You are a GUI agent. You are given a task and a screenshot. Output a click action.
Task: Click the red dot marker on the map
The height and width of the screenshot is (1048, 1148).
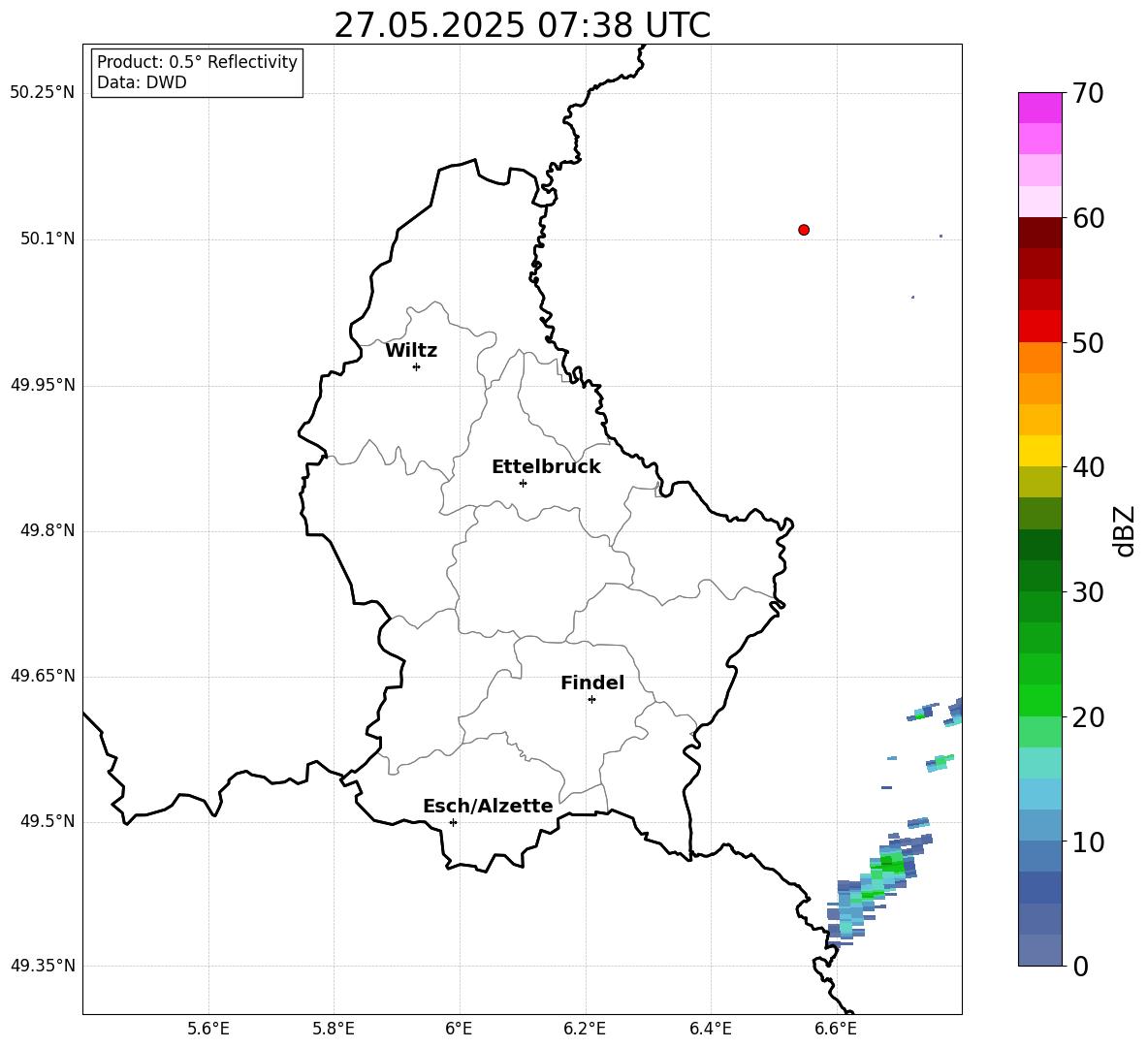804,230
